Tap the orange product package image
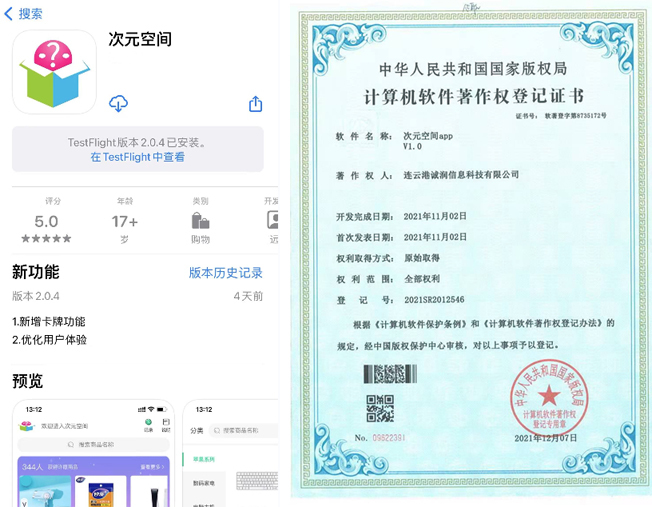 point(101,493)
